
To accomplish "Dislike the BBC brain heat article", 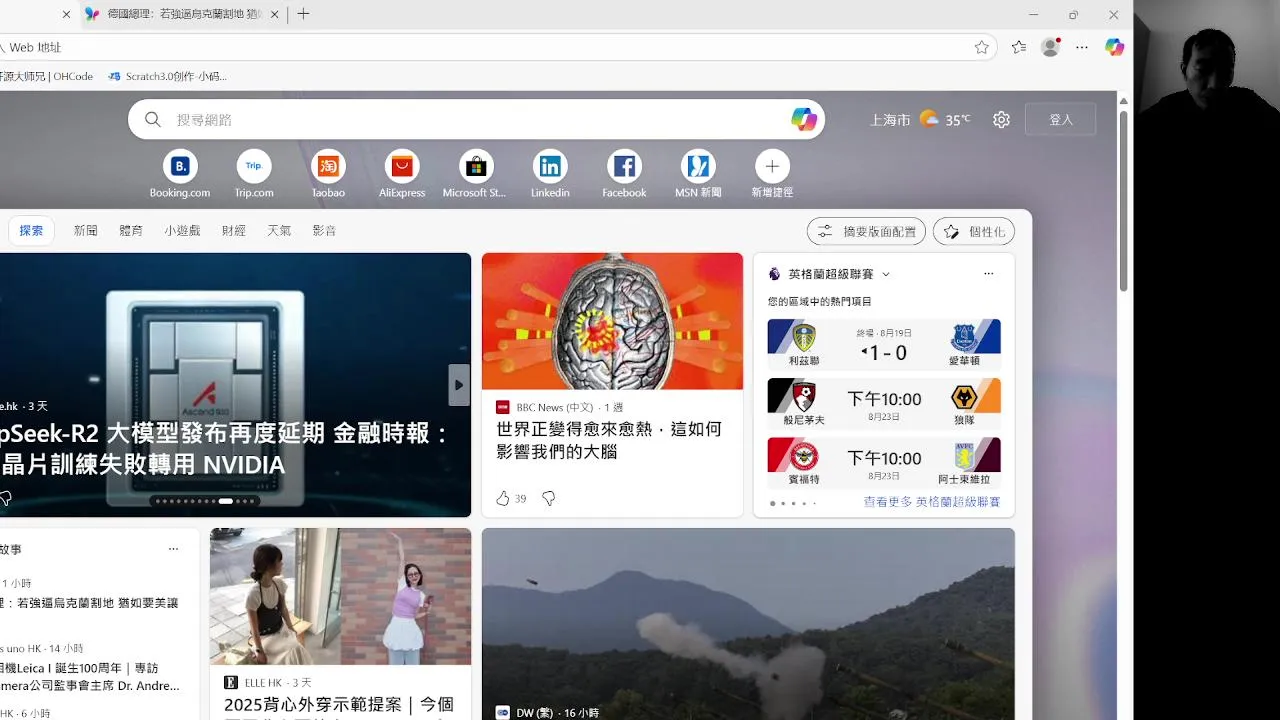I will pyautogui.click(x=548, y=498).
